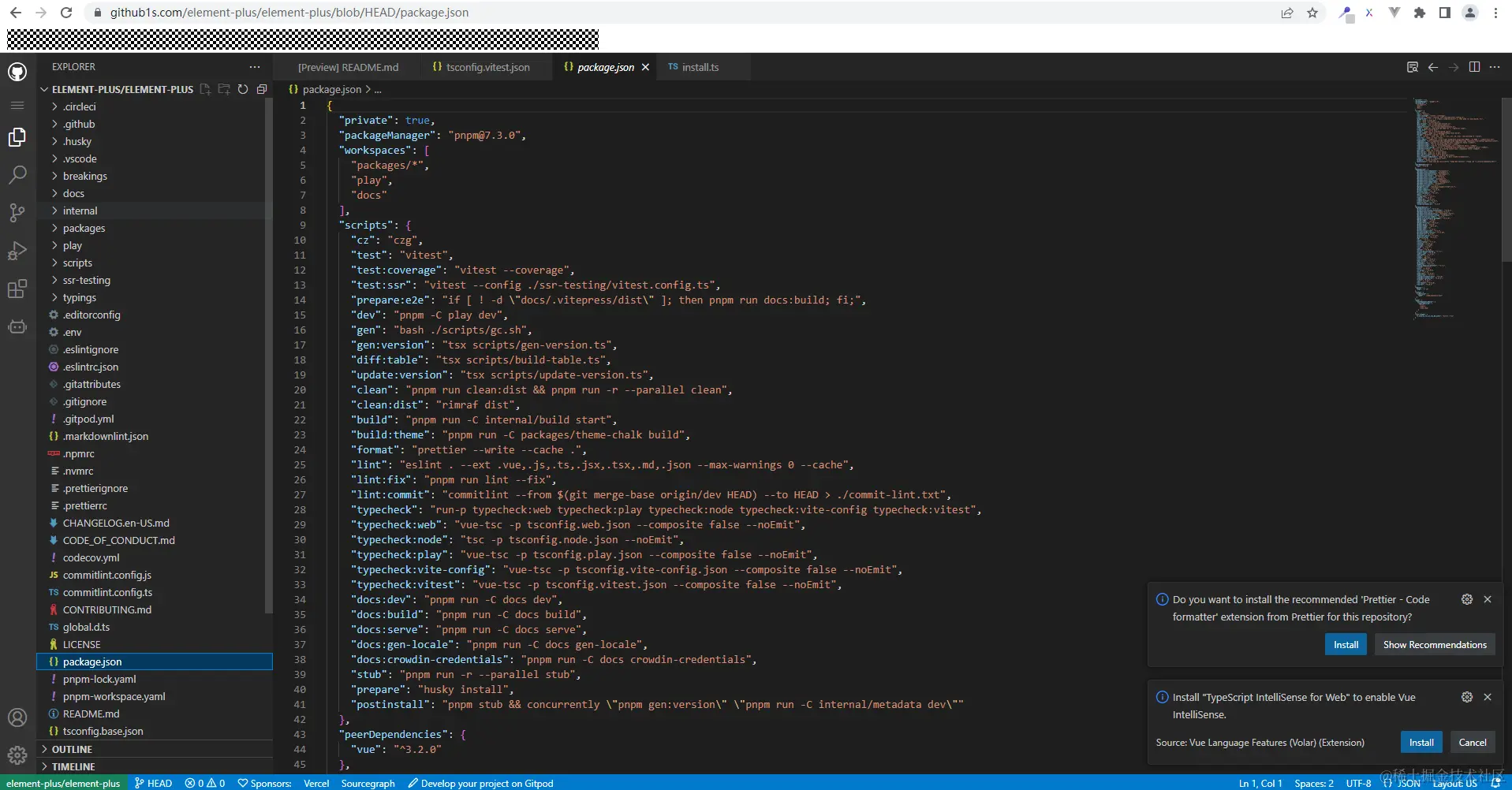
Task: Click HEAD branch in status bar
Action: tap(154, 783)
